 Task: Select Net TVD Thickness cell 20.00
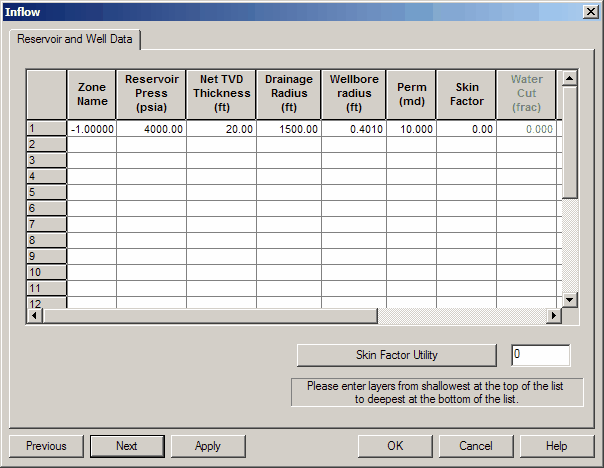pos(221,129)
